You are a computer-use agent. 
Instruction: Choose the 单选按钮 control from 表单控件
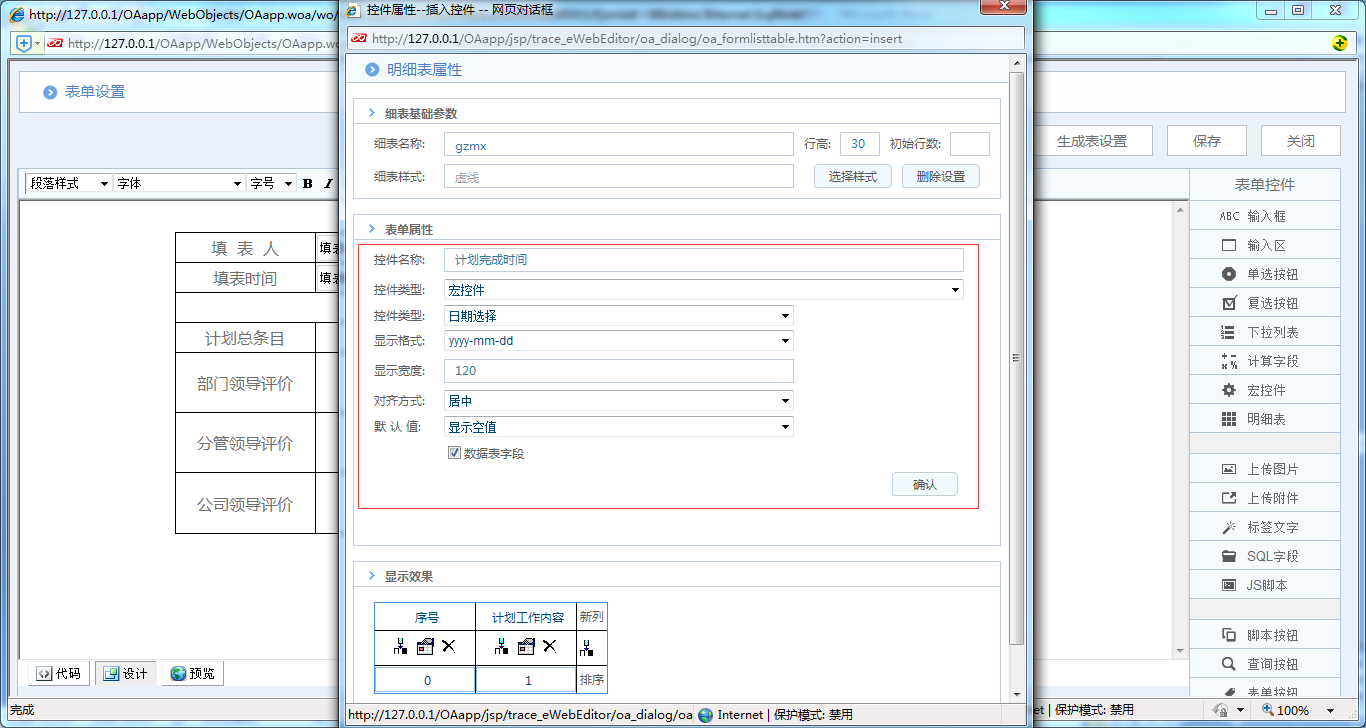pyautogui.click(x=1264, y=273)
